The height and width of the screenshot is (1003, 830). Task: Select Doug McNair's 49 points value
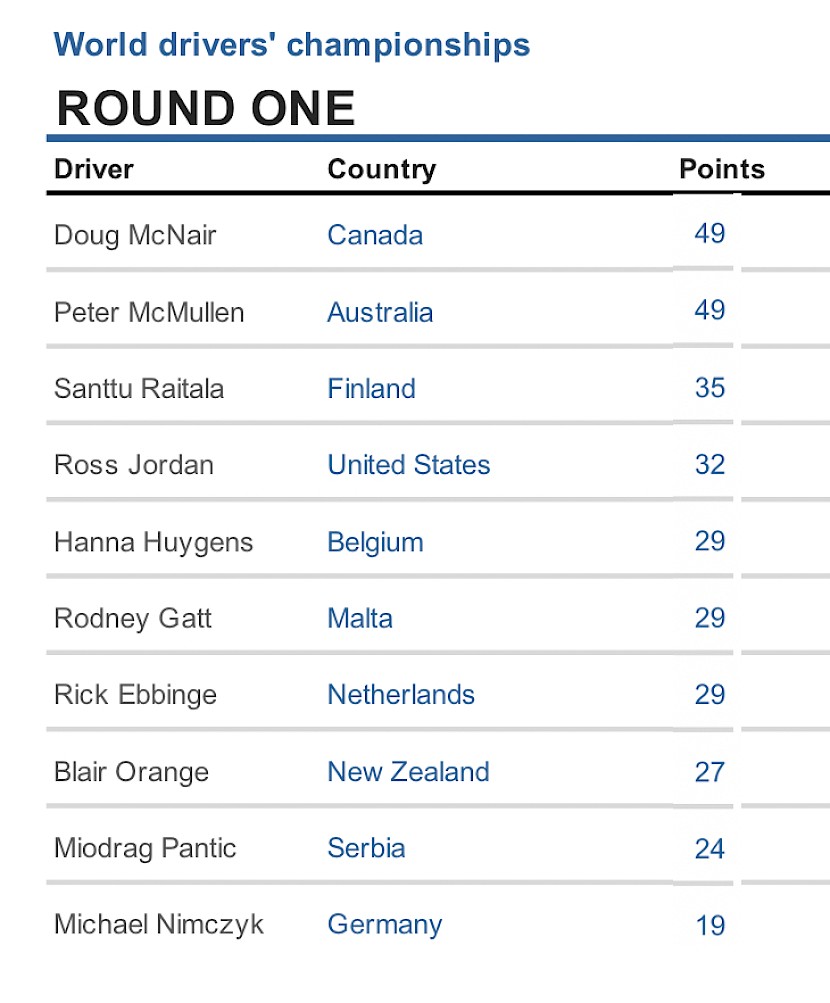pyautogui.click(x=710, y=233)
